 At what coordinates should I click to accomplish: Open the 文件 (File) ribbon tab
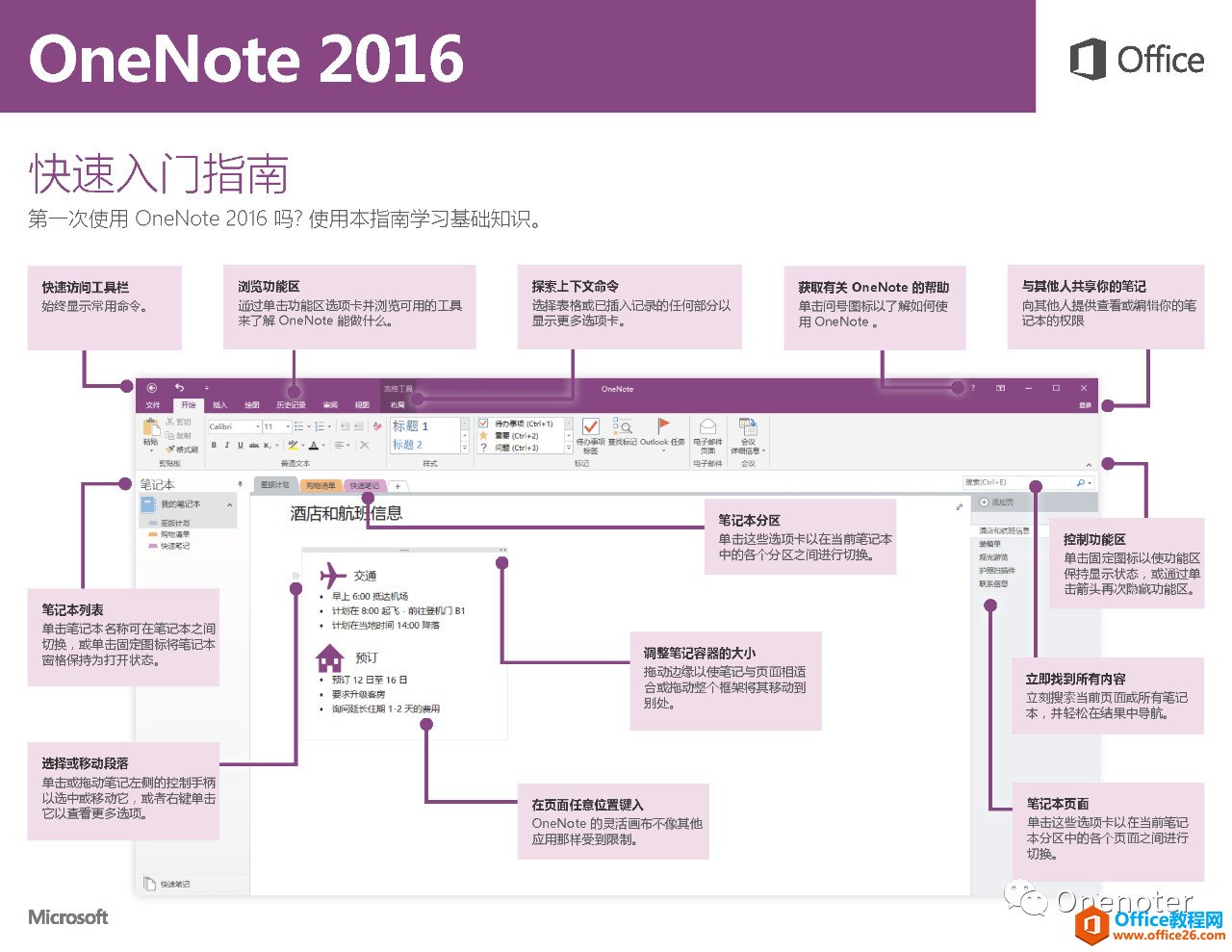point(153,405)
